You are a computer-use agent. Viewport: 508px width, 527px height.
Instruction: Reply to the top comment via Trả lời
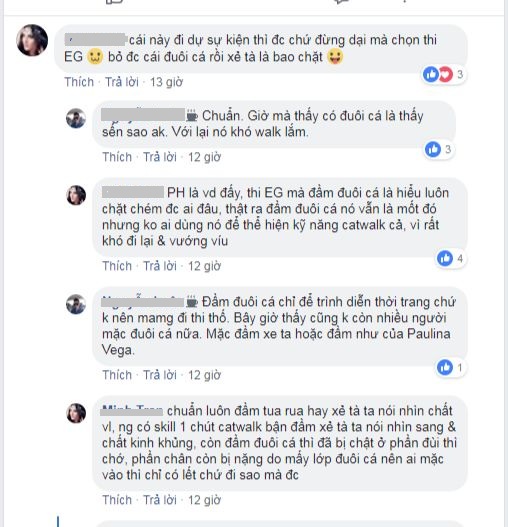(x=122, y=82)
